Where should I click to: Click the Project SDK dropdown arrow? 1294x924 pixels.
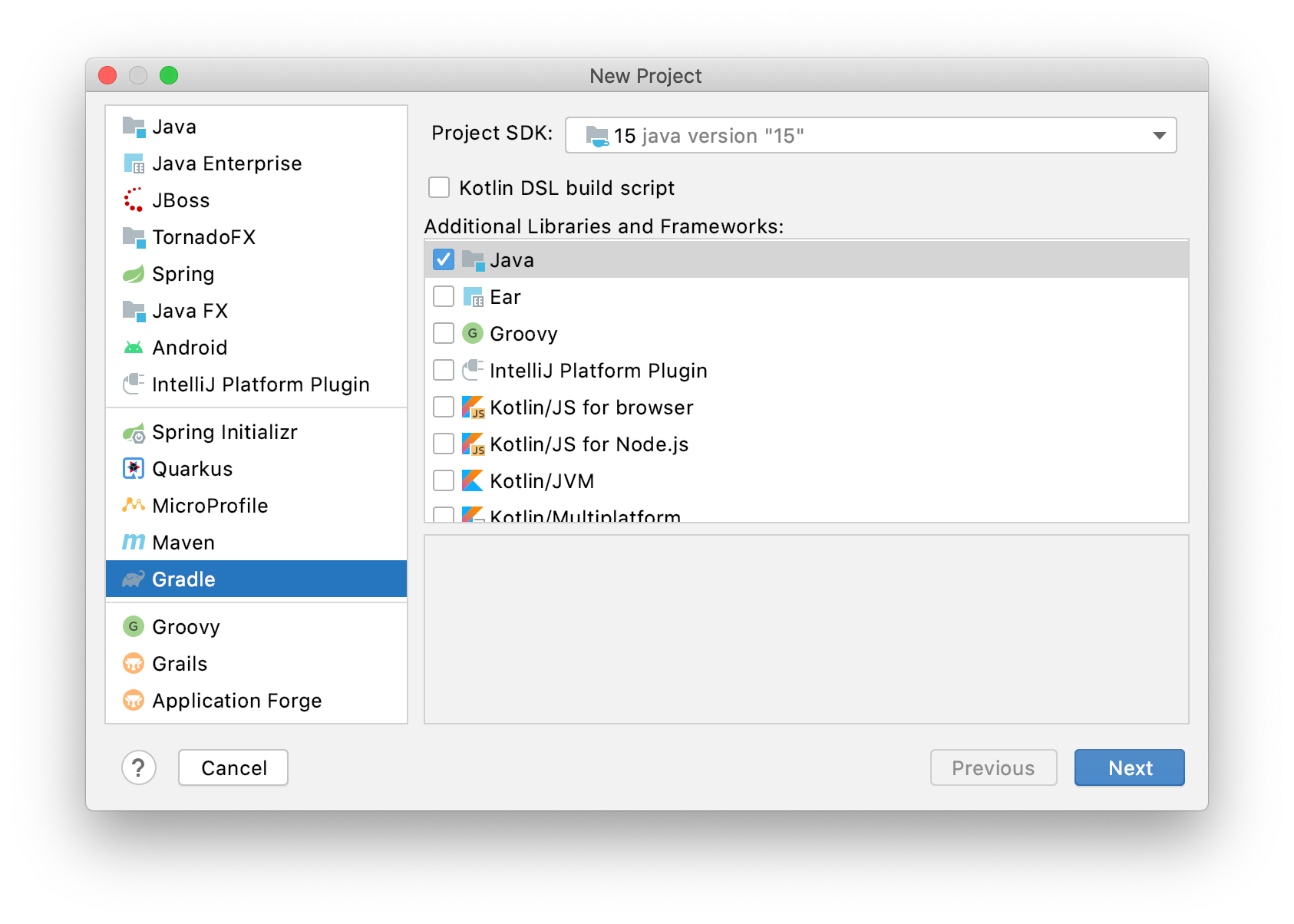(x=1159, y=136)
